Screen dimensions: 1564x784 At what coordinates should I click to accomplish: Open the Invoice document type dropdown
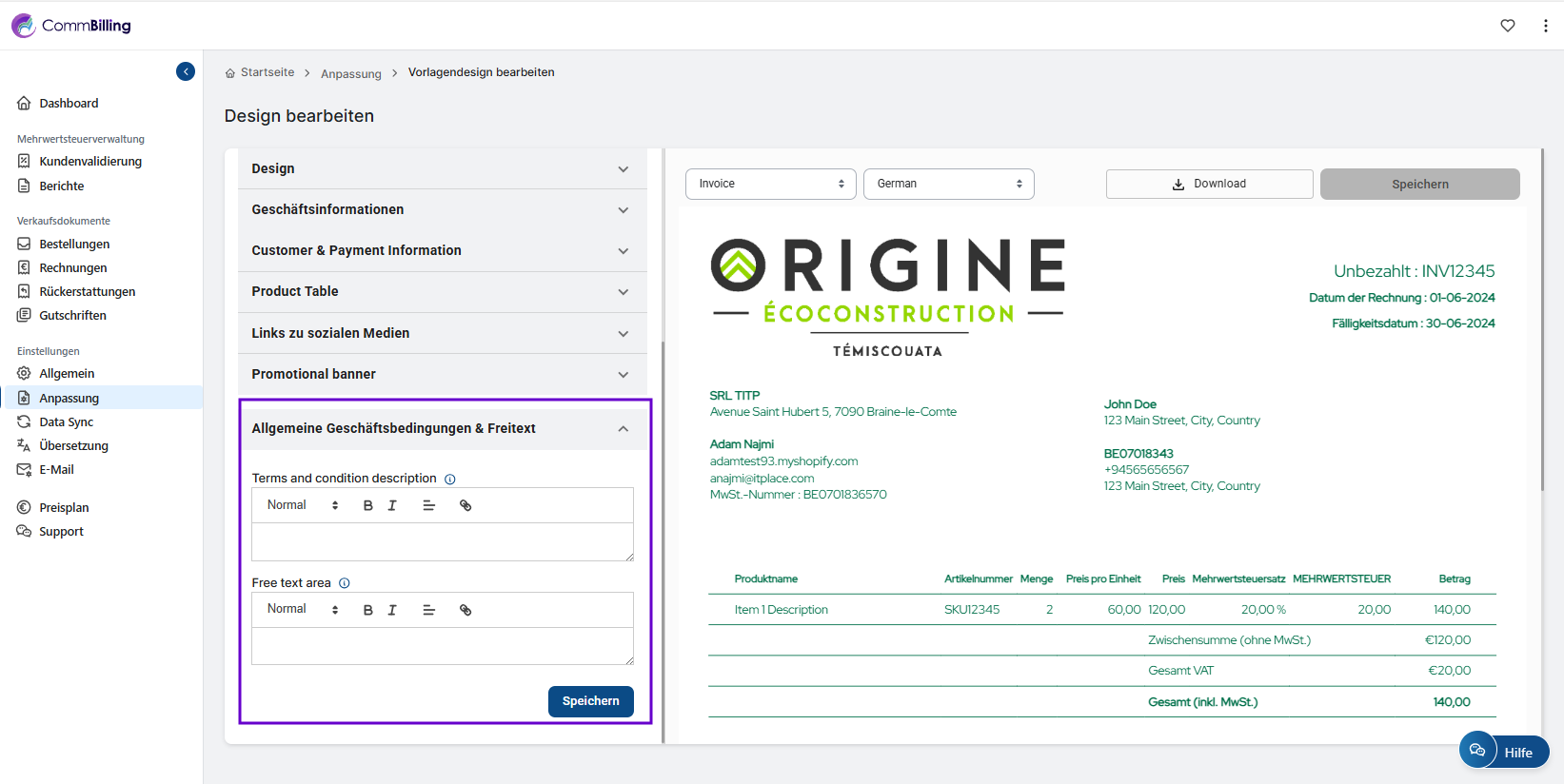[770, 184]
